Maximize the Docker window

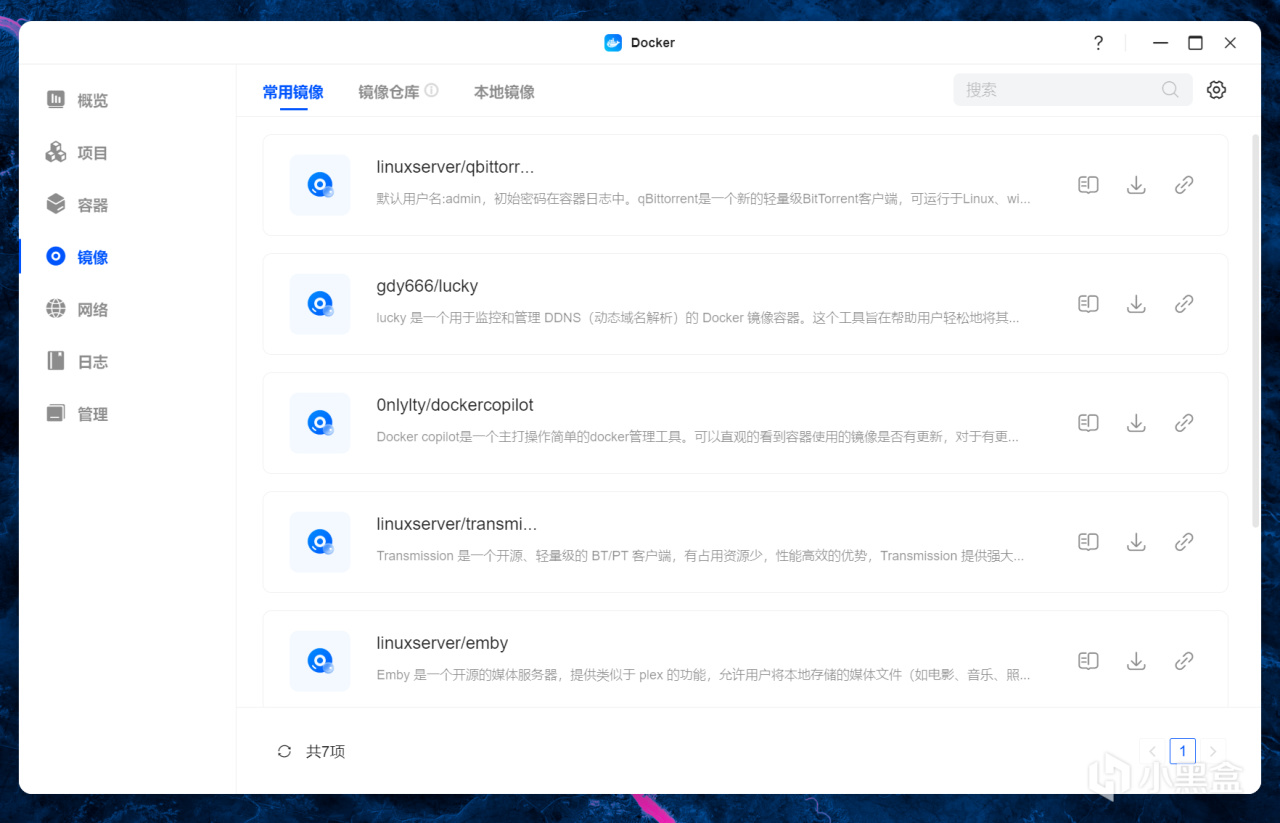(1195, 43)
